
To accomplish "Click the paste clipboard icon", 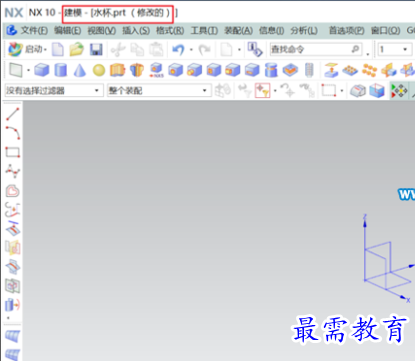I will [x=156, y=50].
